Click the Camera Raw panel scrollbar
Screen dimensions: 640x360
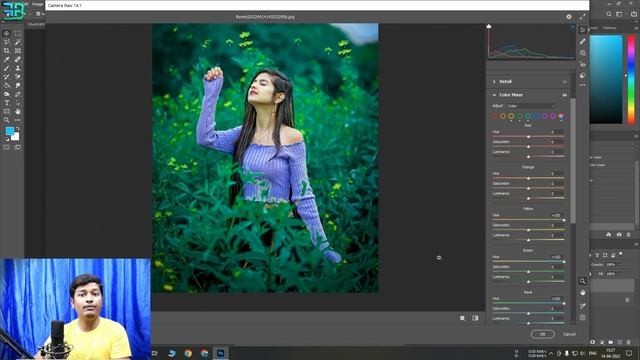[x=573, y=160]
